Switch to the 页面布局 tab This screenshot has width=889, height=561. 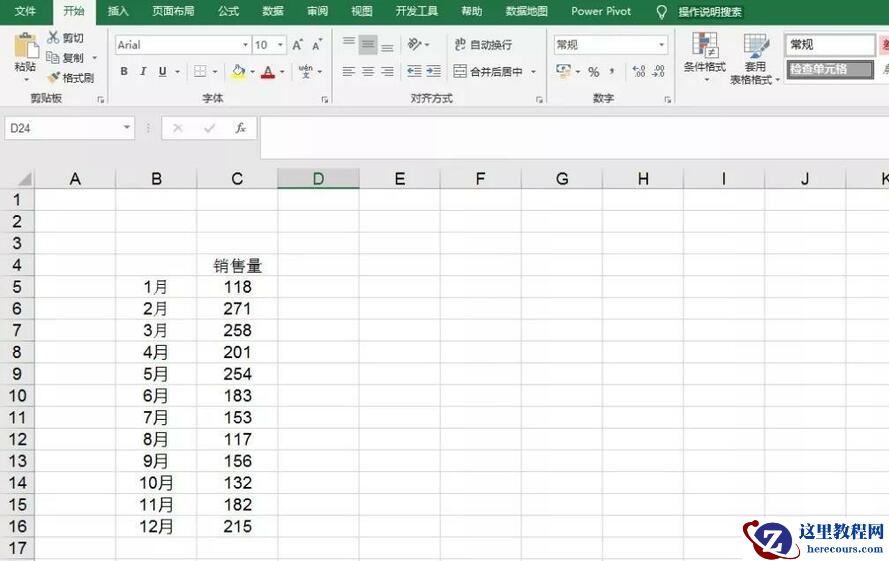pos(173,11)
